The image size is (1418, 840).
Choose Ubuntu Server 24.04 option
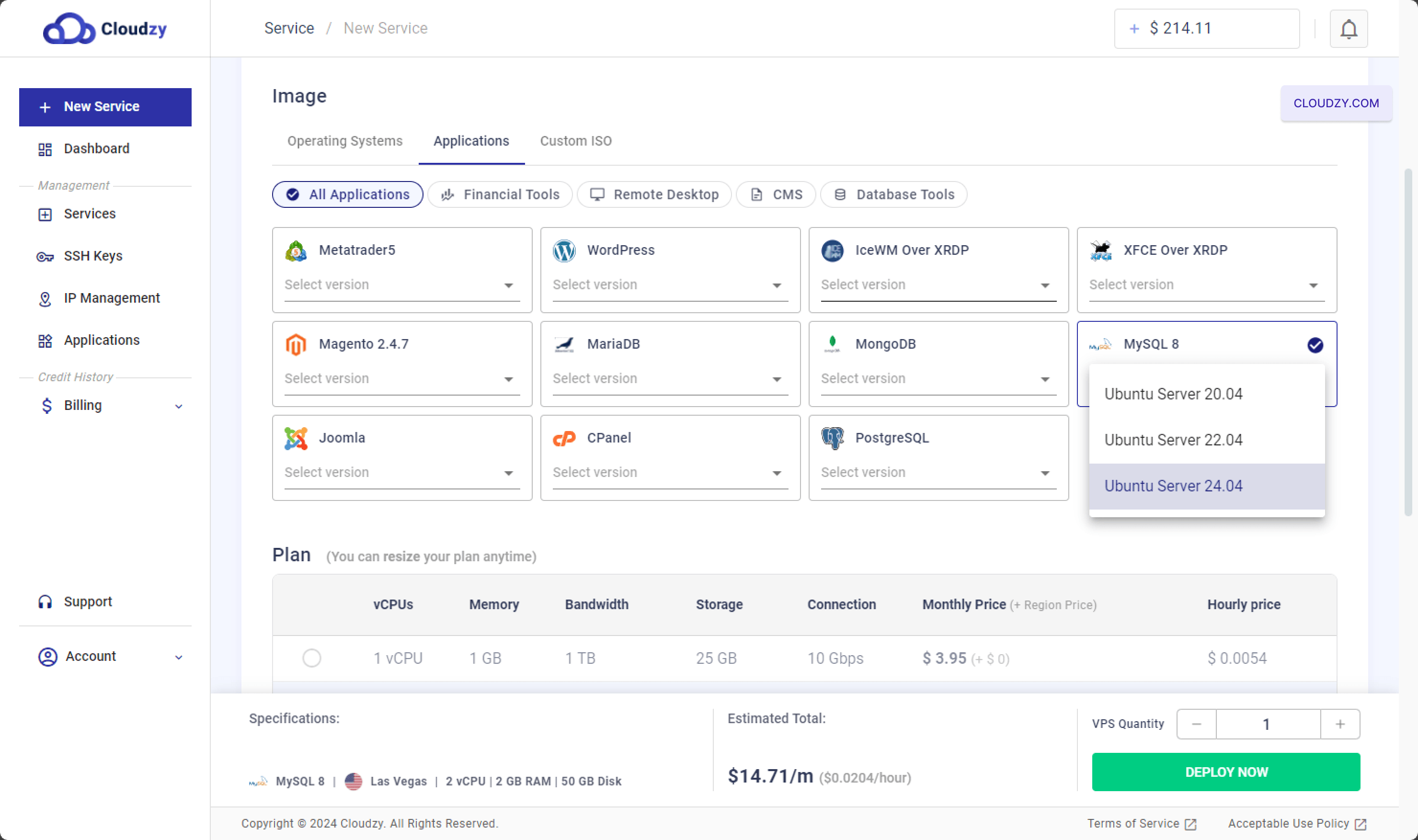tap(1207, 486)
